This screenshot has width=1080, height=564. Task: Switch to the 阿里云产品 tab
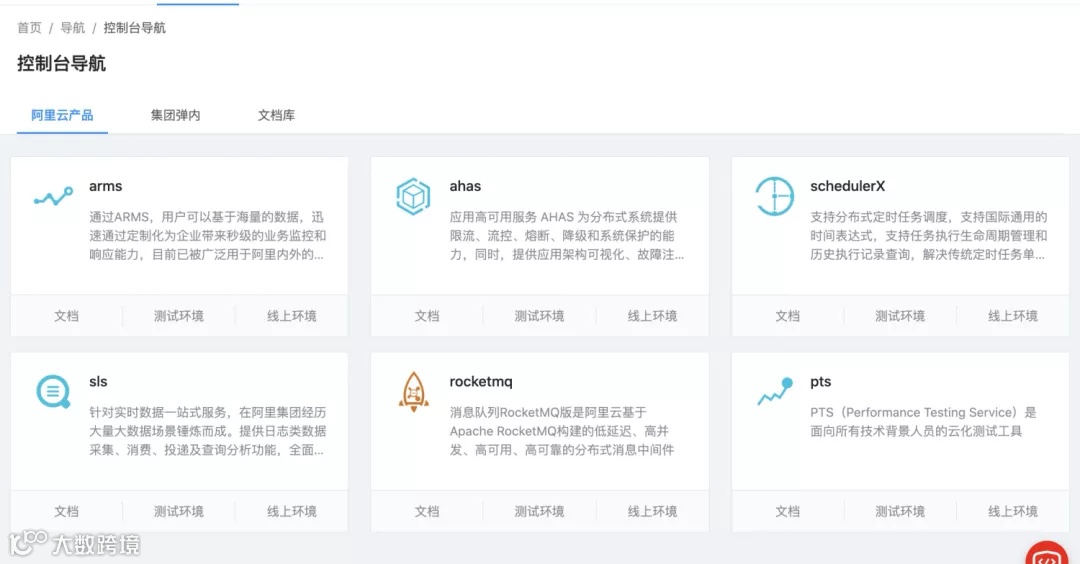(62, 115)
